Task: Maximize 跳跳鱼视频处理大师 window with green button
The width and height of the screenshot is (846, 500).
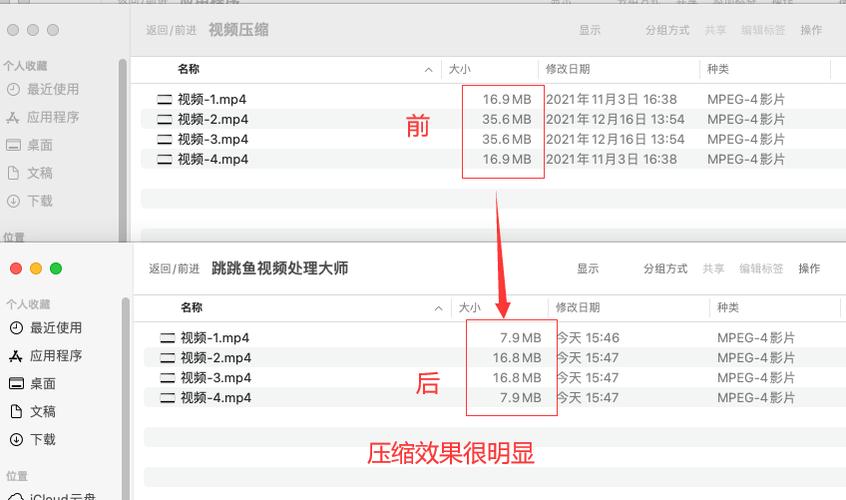Action: pos(56,269)
